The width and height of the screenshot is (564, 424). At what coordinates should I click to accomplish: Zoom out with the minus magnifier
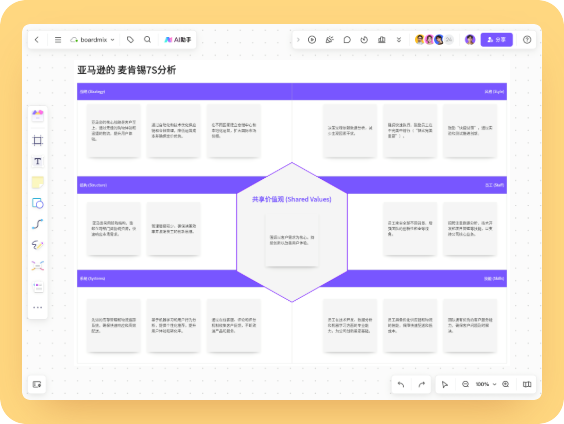[465, 384]
